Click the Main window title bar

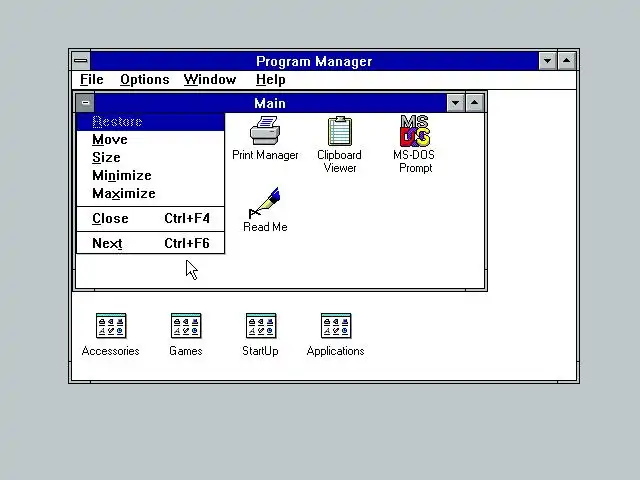tap(270, 103)
